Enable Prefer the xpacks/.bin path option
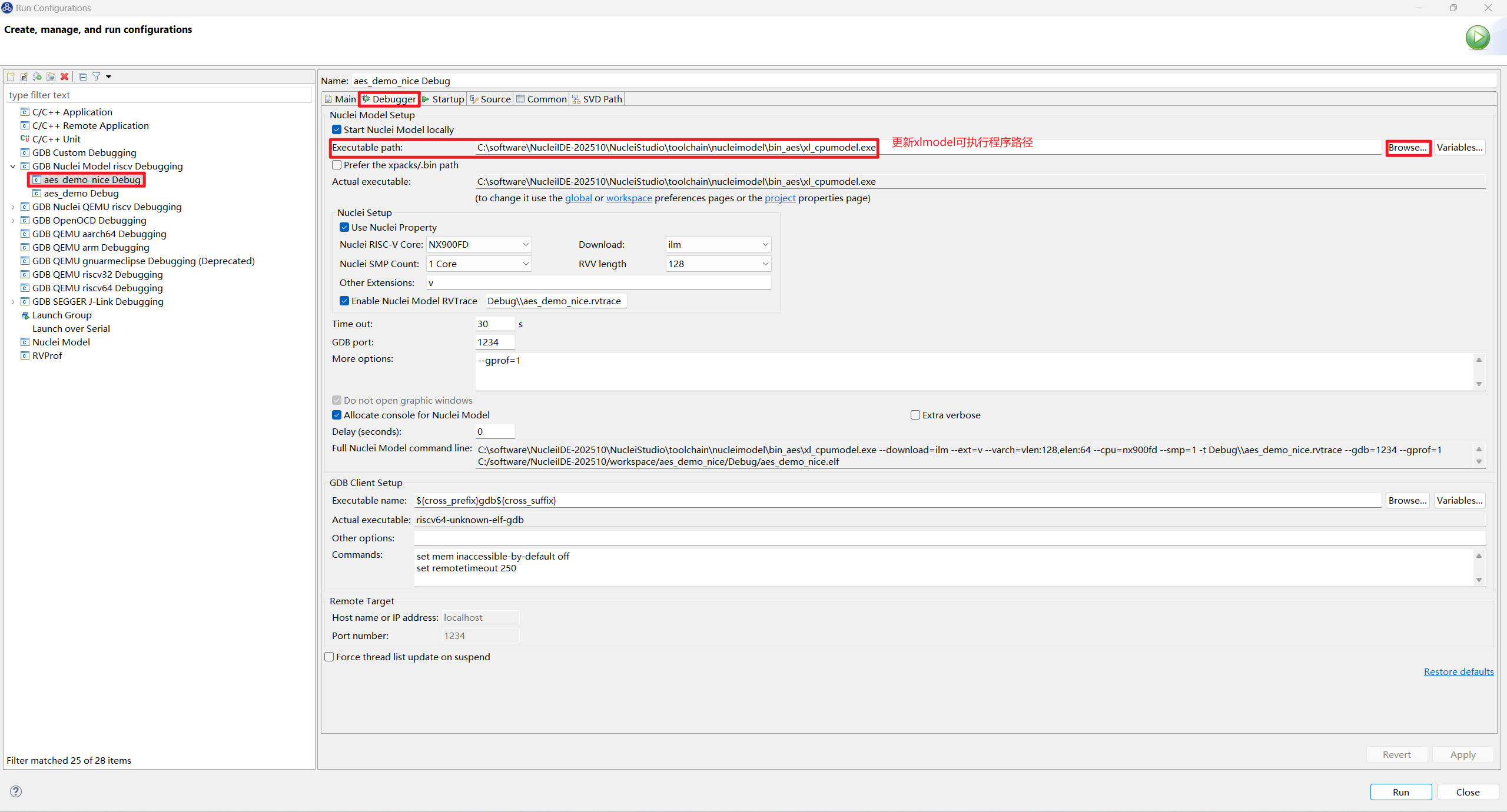1507x812 pixels. 337,165
